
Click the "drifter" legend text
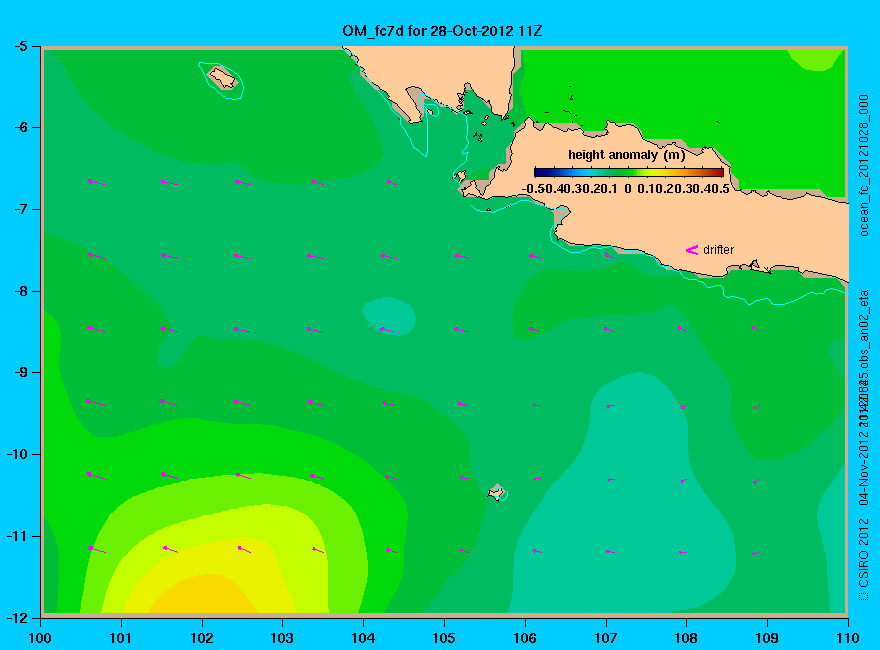[718, 250]
